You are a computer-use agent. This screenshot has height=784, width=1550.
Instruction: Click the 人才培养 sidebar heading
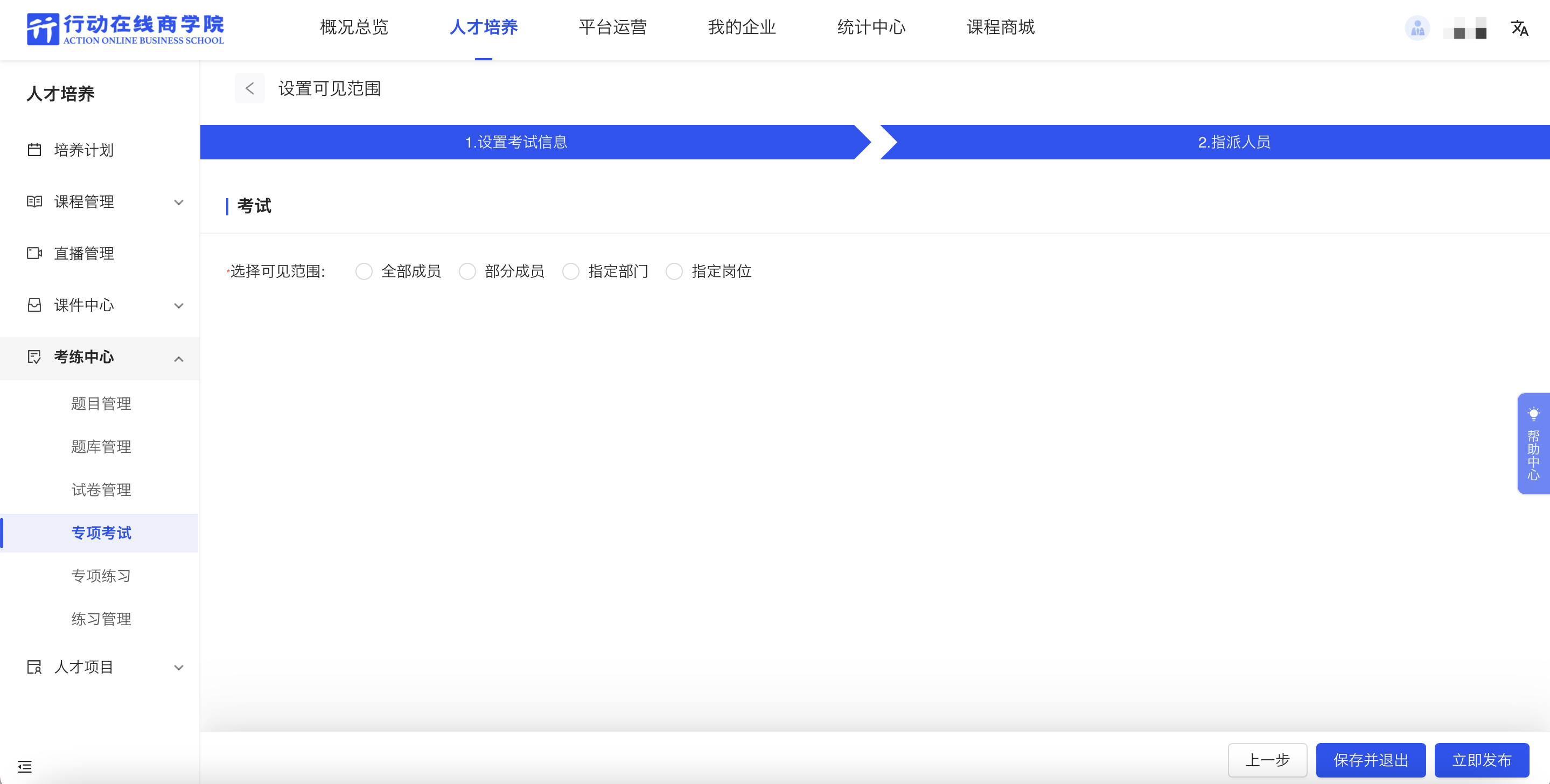point(60,94)
